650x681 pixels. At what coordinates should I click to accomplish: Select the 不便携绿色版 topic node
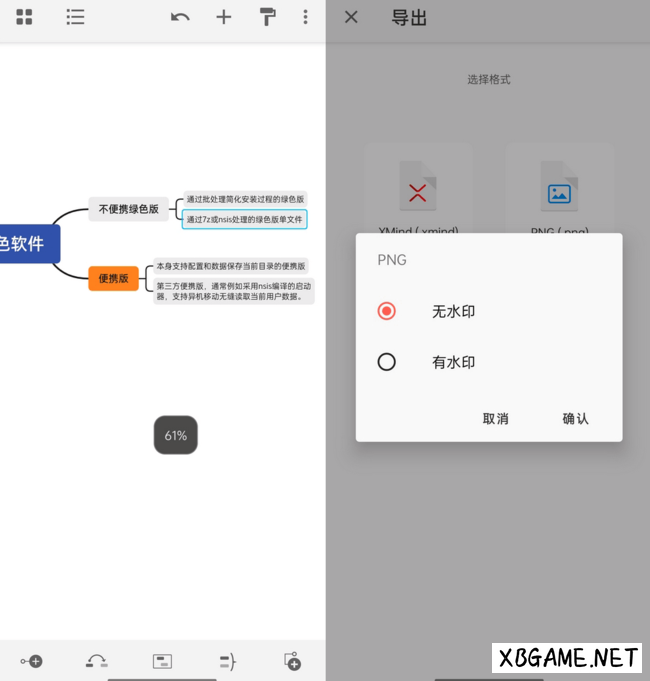coord(128,209)
